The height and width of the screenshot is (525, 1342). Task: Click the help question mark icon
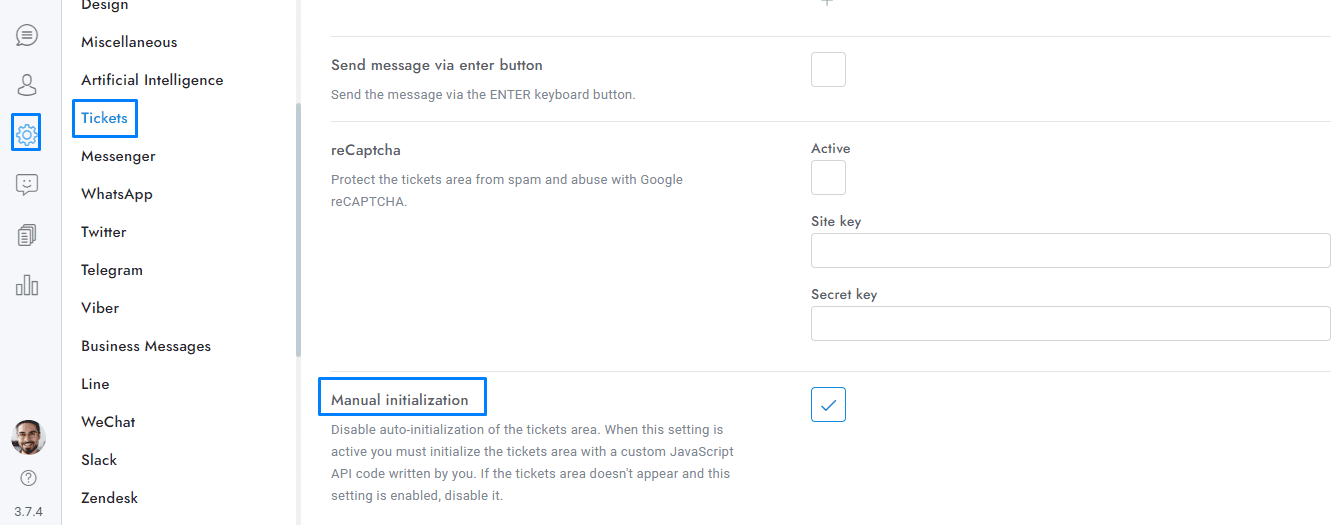28,478
